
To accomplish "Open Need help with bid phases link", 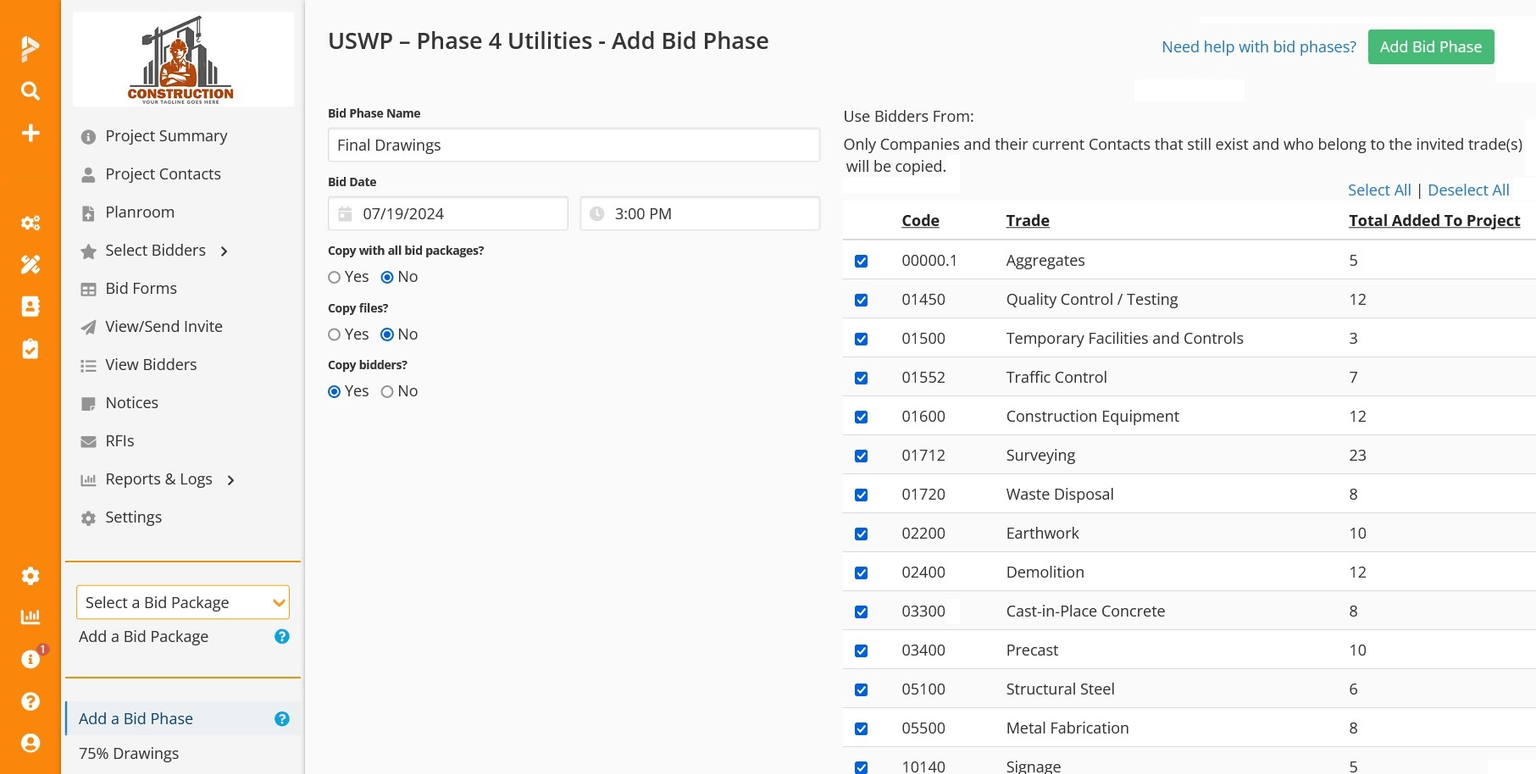I will pos(1259,47).
